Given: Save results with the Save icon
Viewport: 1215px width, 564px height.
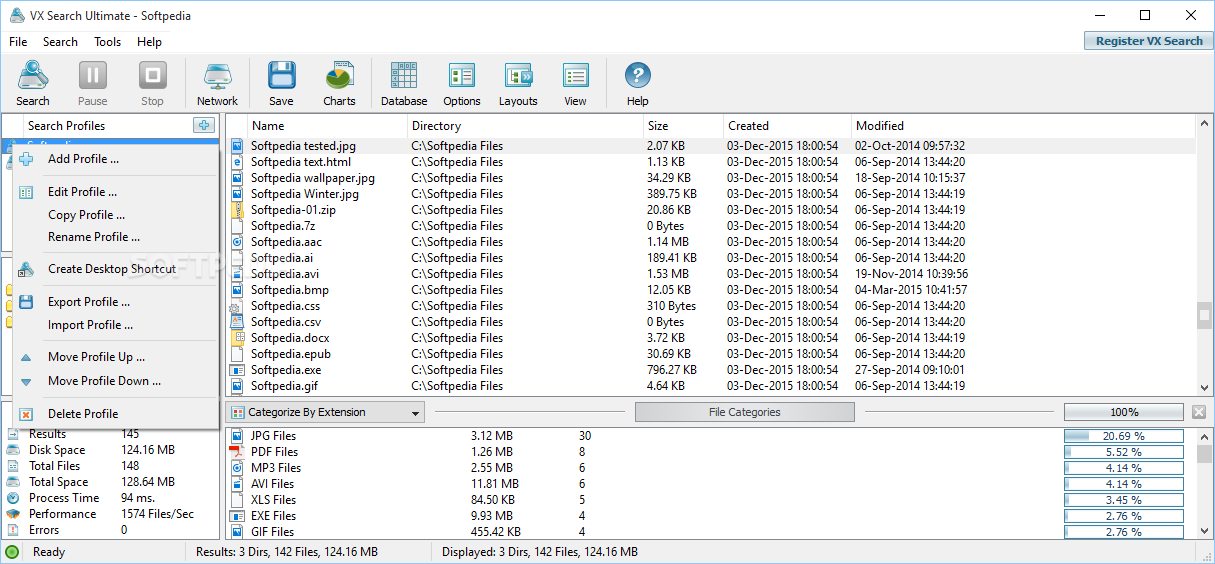Looking at the screenshot, I should pos(281,83).
